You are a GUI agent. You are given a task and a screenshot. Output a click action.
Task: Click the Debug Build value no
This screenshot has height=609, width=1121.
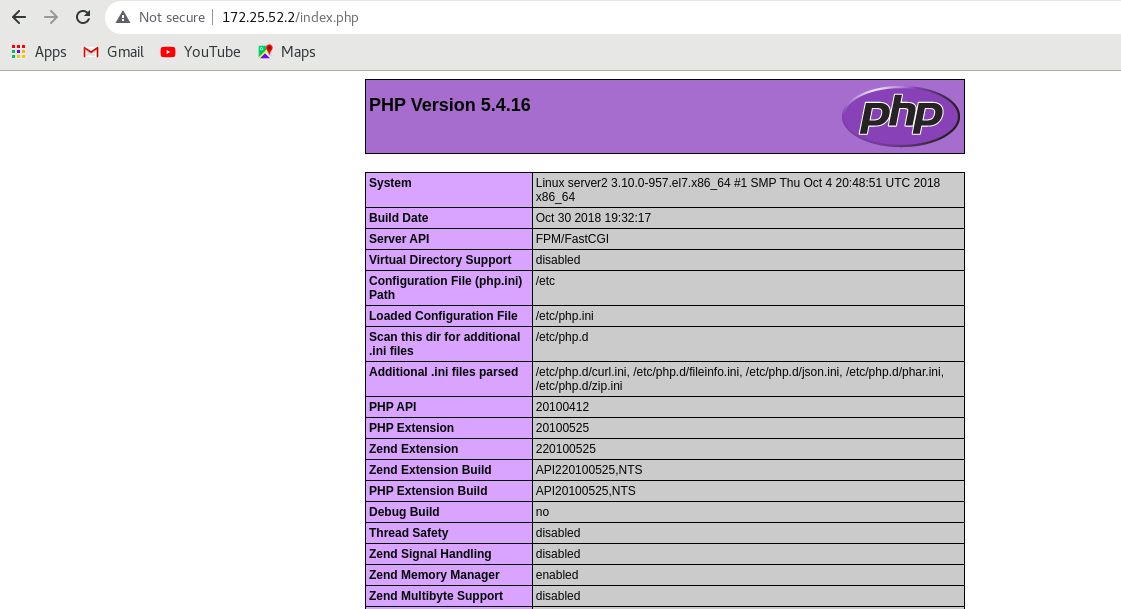543,512
